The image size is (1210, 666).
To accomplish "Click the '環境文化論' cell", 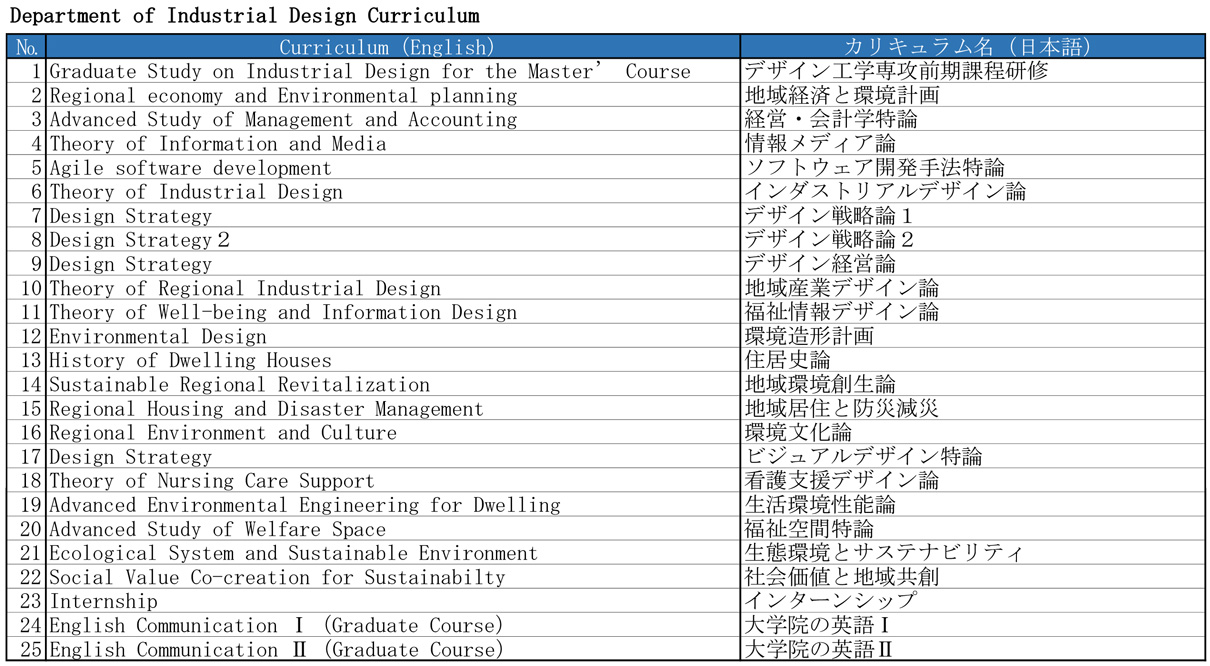I will 972,432.
